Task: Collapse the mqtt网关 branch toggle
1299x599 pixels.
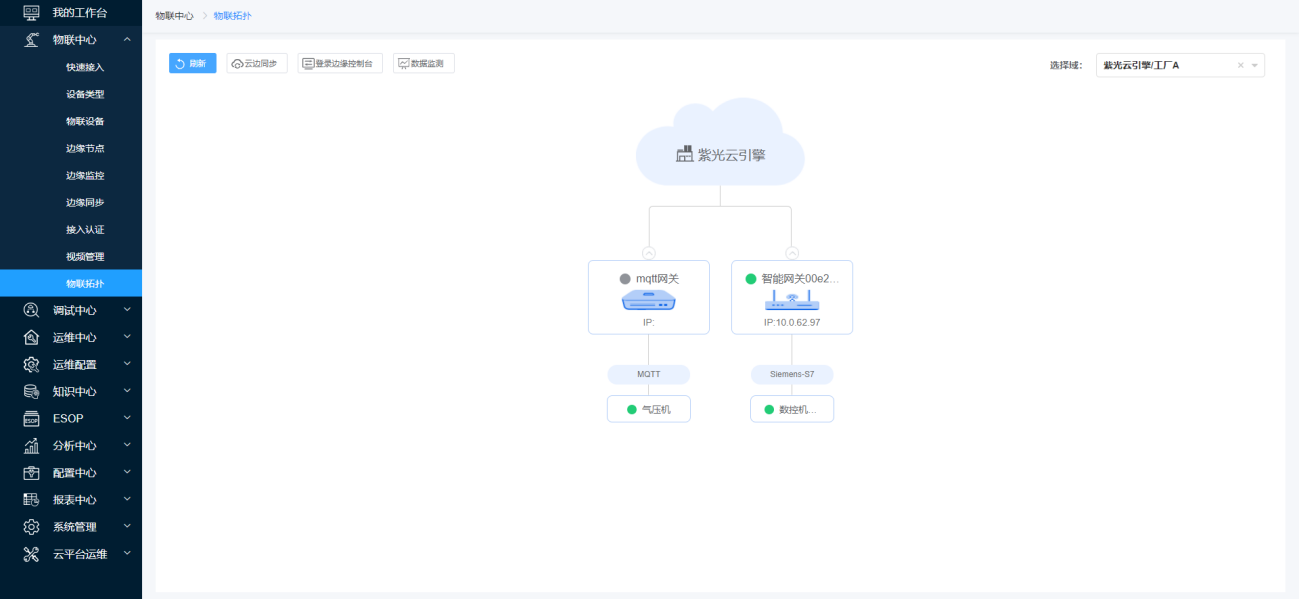Action: [x=649, y=253]
